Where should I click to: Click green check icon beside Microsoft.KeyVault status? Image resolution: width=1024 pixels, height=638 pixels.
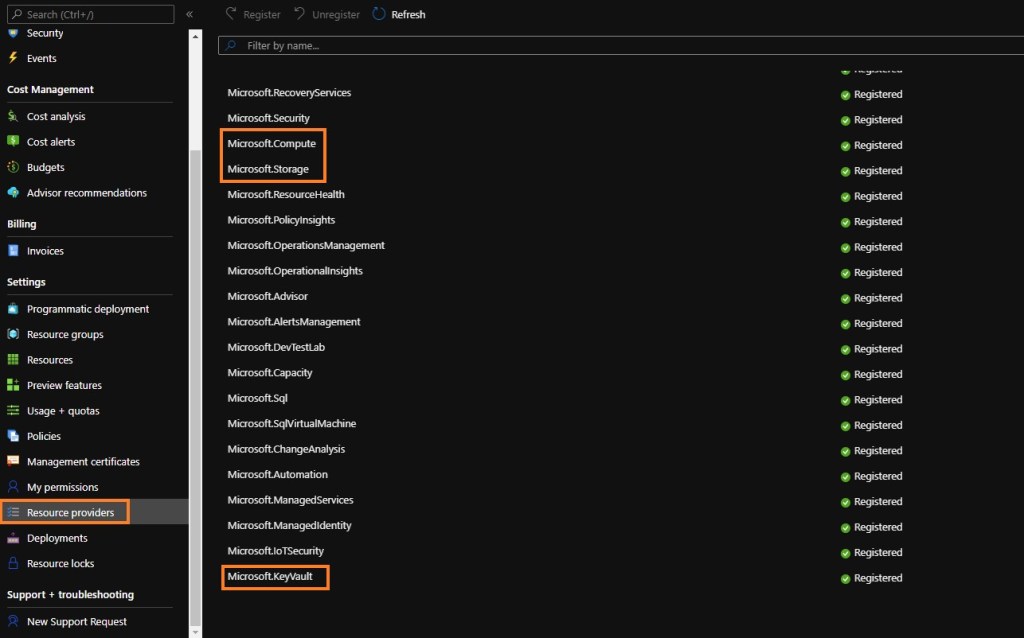845,579
